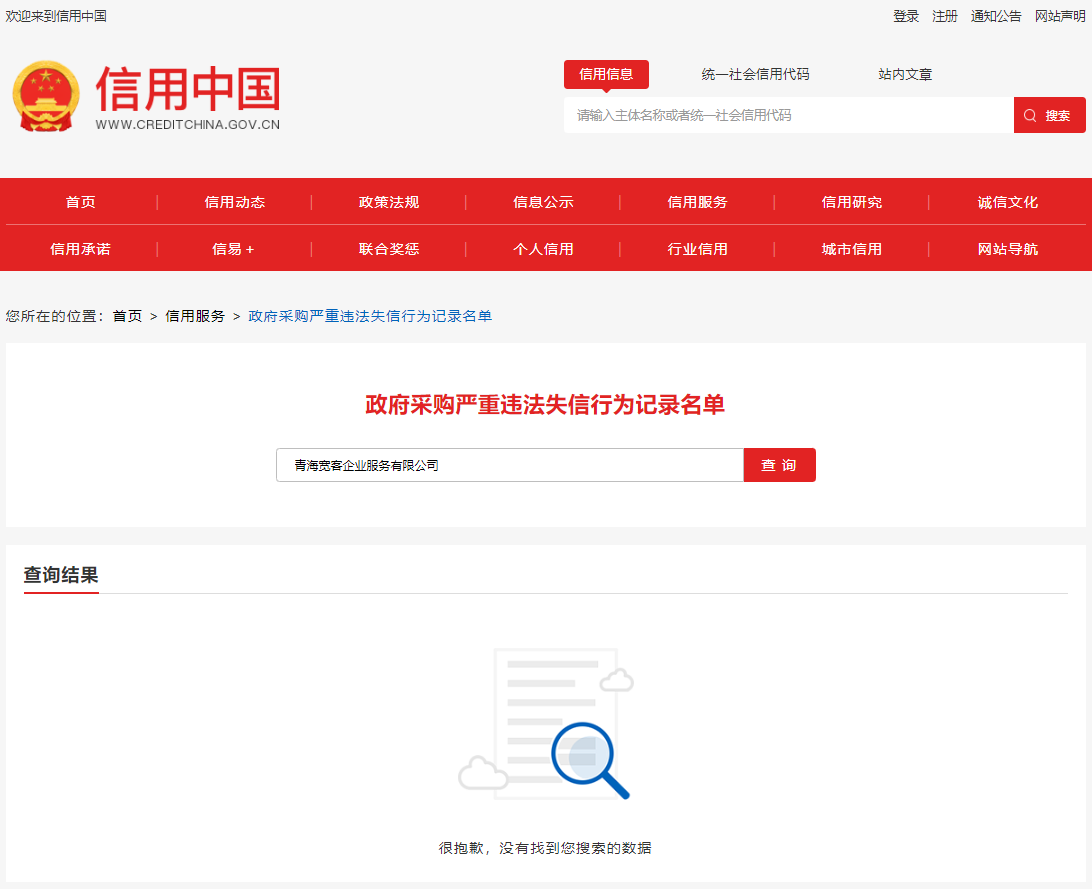
Task: Click the 很抱歉，没有找到您搜索的数据 message
Action: point(545,848)
